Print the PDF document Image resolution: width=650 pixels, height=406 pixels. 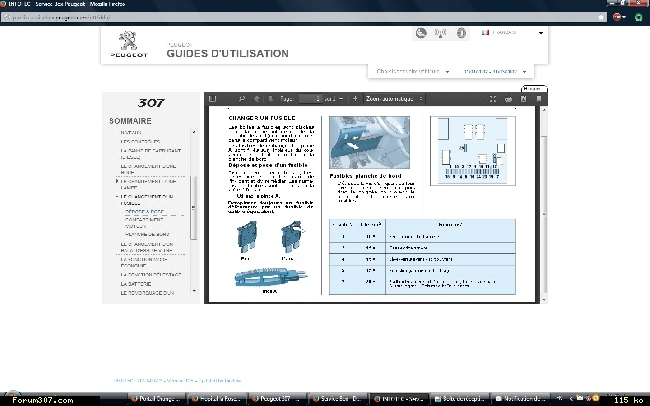click(x=508, y=99)
